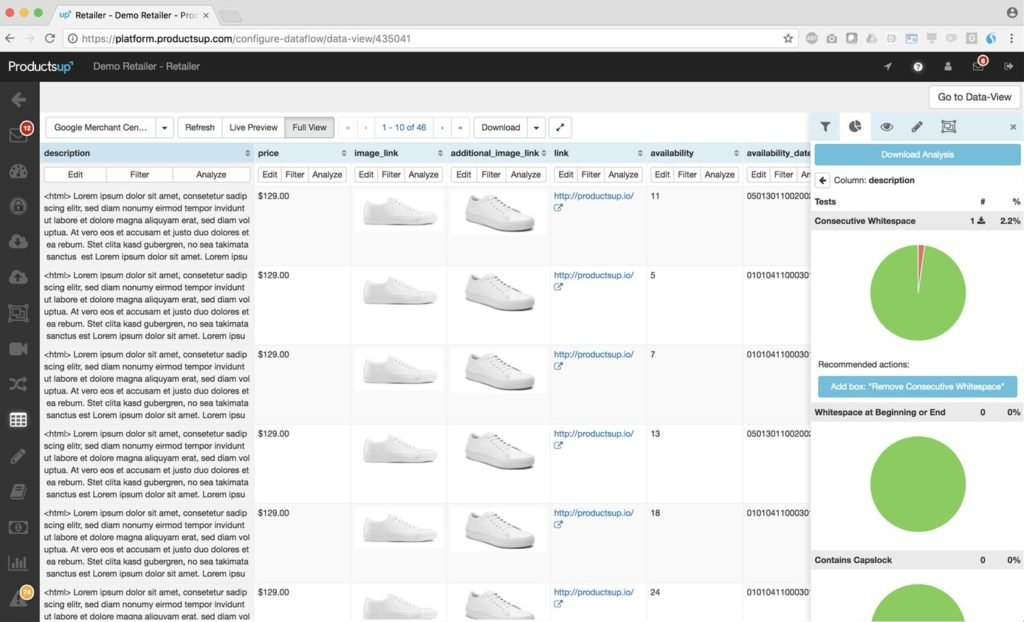Open the user profile icon
This screenshot has width=1024, height=622.
click(x=948, y=67)
